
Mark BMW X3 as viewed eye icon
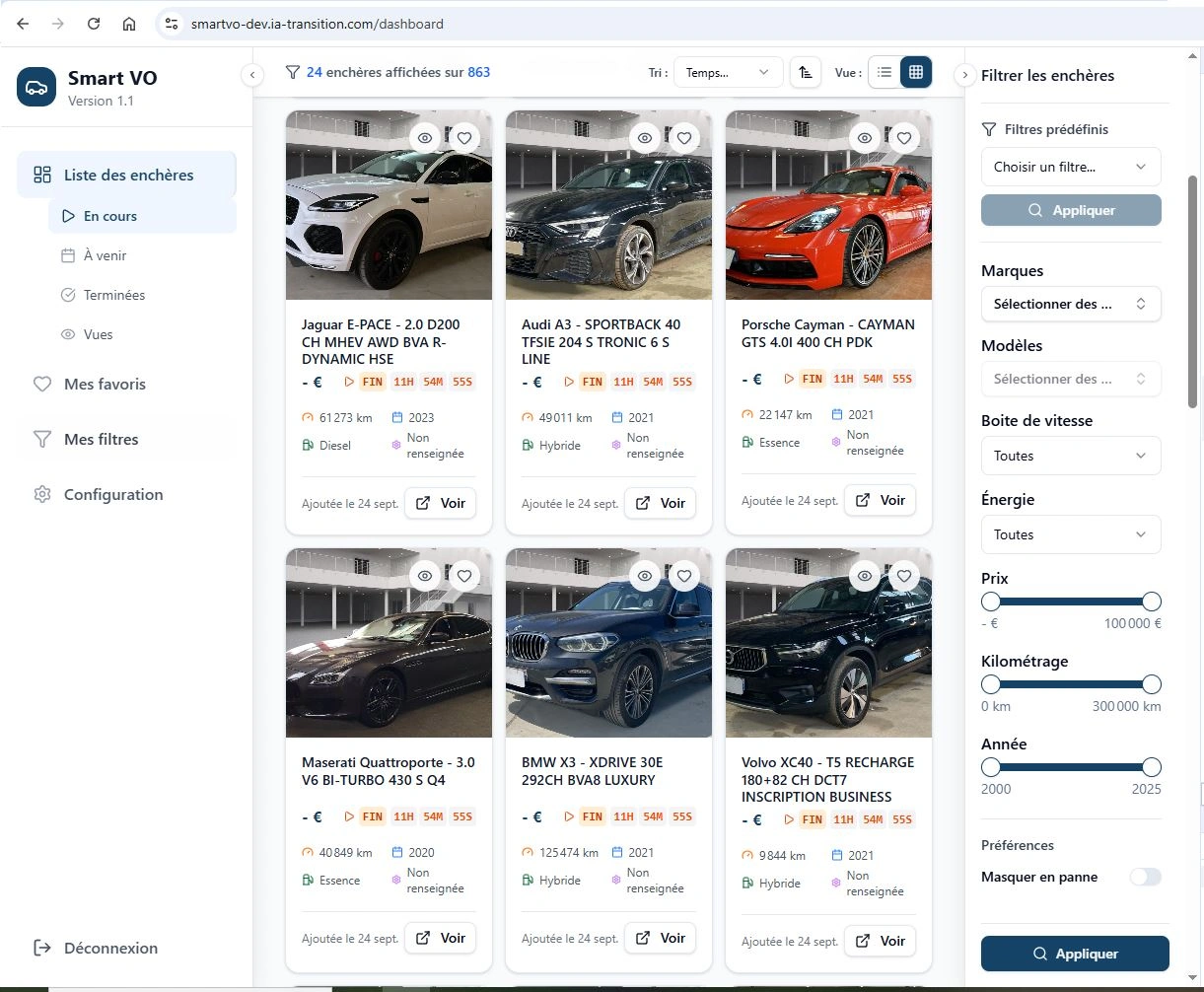click(x=645, y=577)
